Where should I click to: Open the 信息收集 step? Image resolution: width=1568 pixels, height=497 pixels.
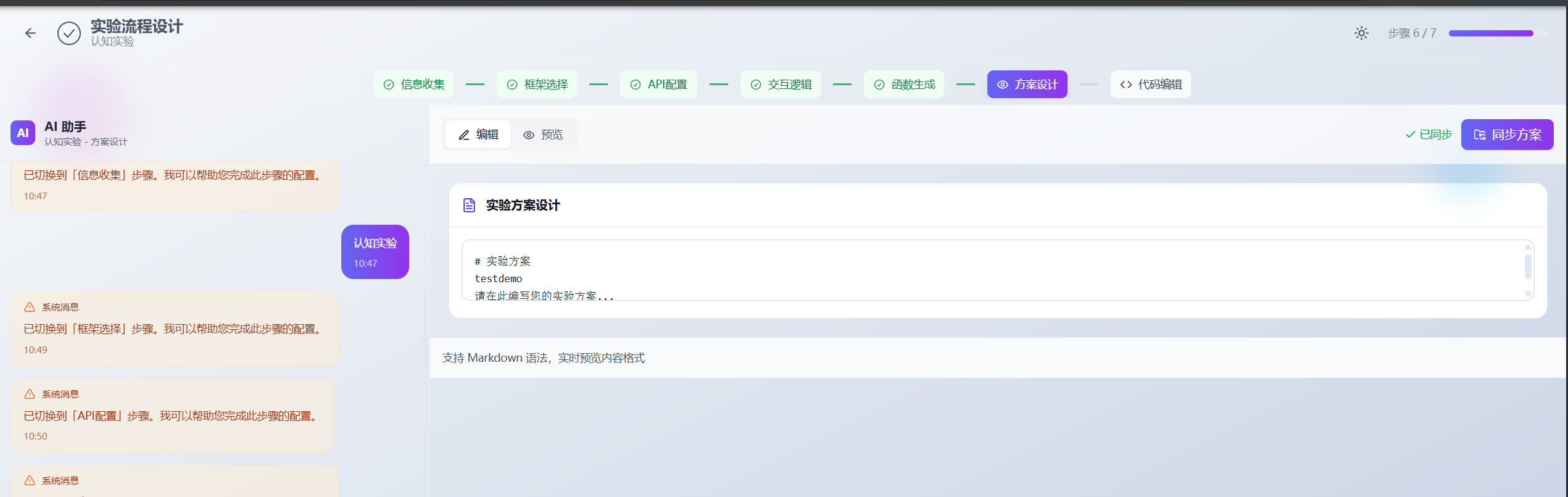[x=413, y=85]
